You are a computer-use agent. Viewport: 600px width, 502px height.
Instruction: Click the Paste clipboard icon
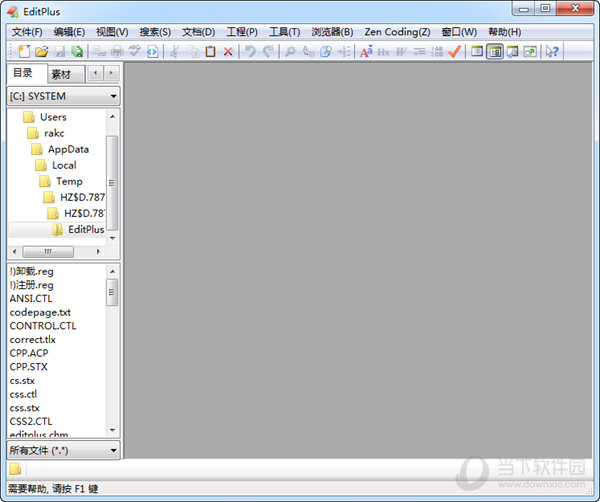click(x=210, y=51)
